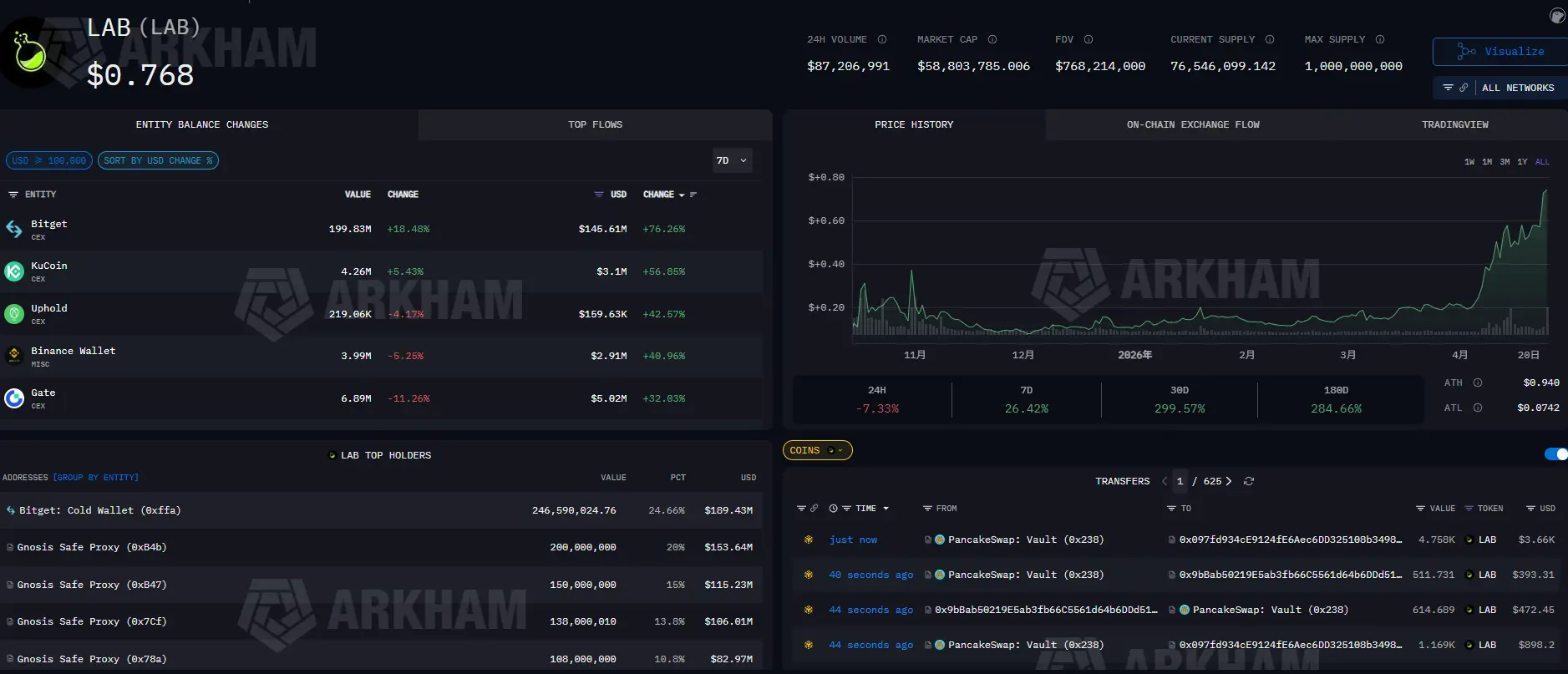Viewport: 1568px width, 674px height.
Task: Toggle the SORT BY USD CHANGE % chip
Action: [158, 160]
